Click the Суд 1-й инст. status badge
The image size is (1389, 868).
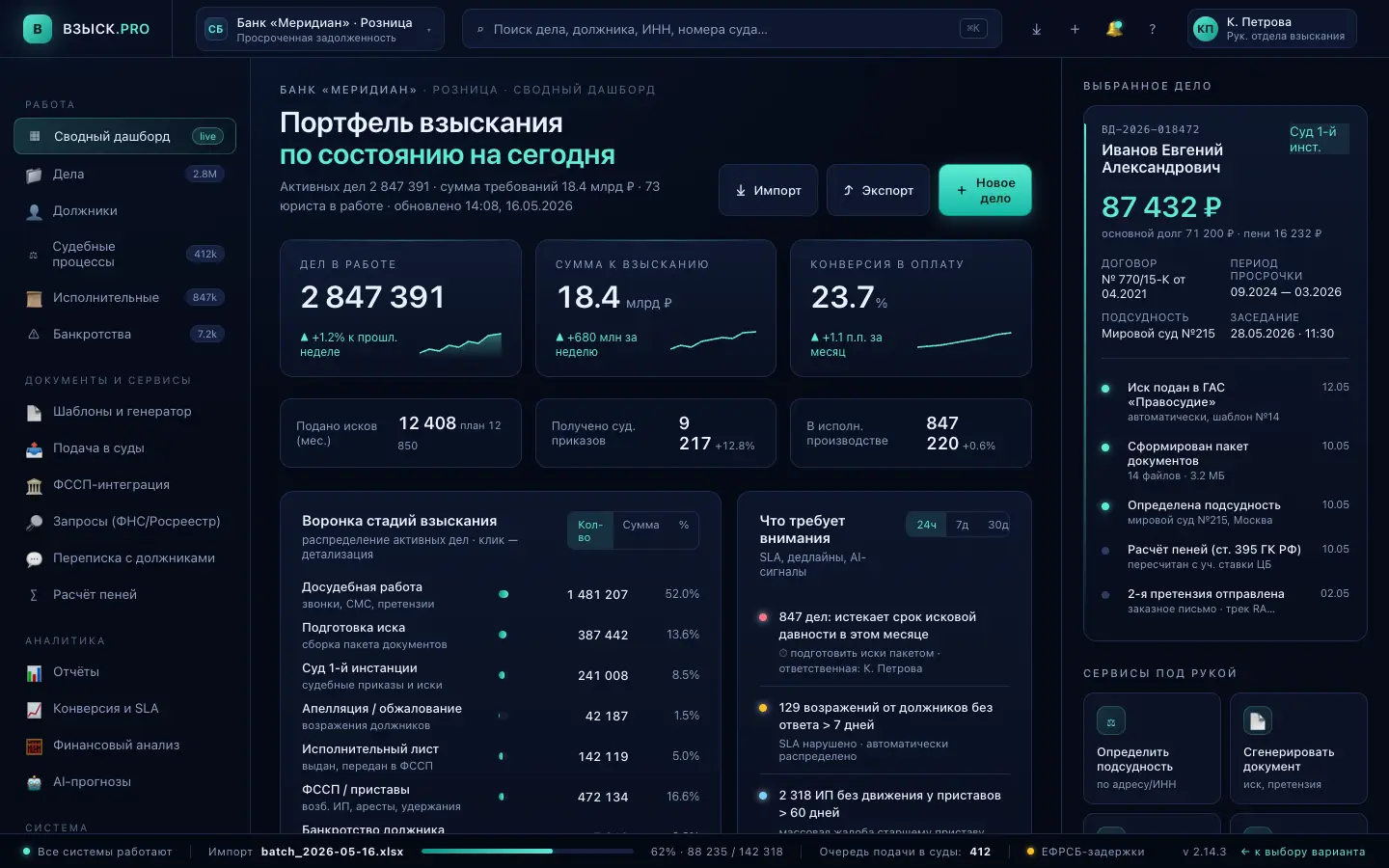[1318, 139]
